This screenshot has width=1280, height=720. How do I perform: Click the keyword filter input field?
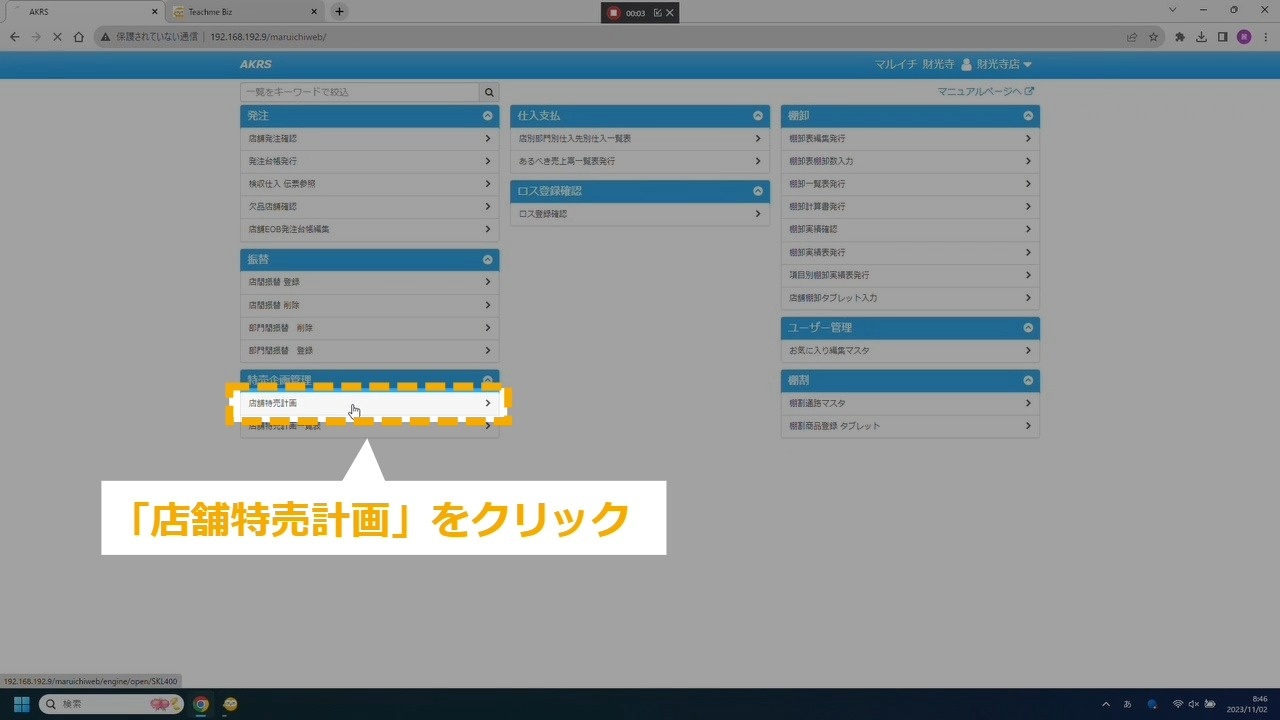pyautogui.click(x=360, y=92)
